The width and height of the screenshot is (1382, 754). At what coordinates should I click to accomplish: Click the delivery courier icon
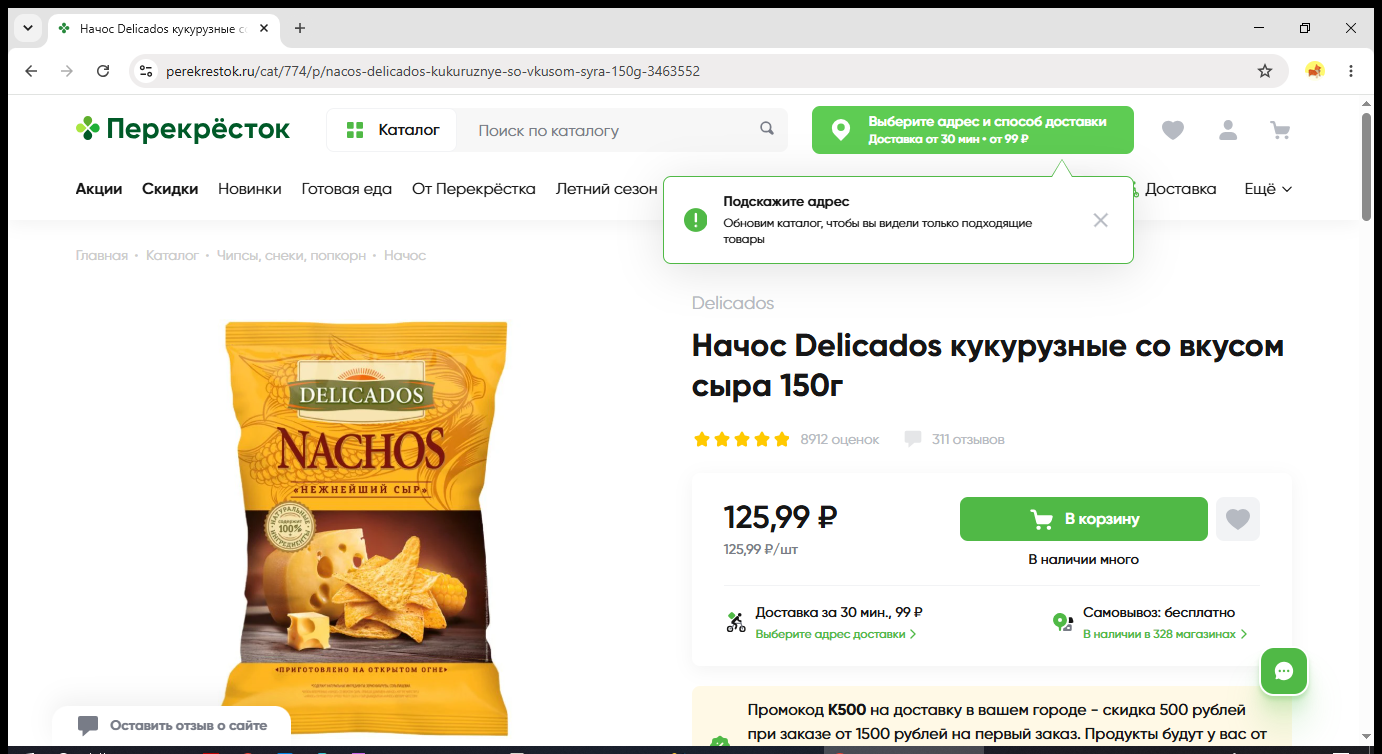click(736, 622)
